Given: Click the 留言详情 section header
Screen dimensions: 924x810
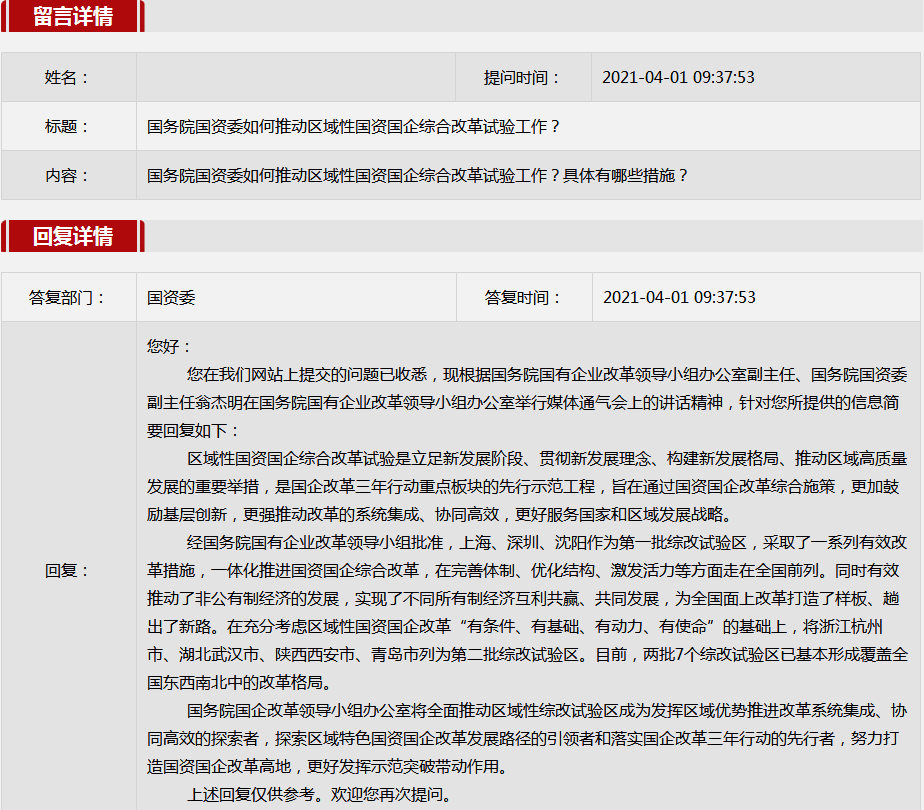Looking at the screenshot, I should click(73, 16).
